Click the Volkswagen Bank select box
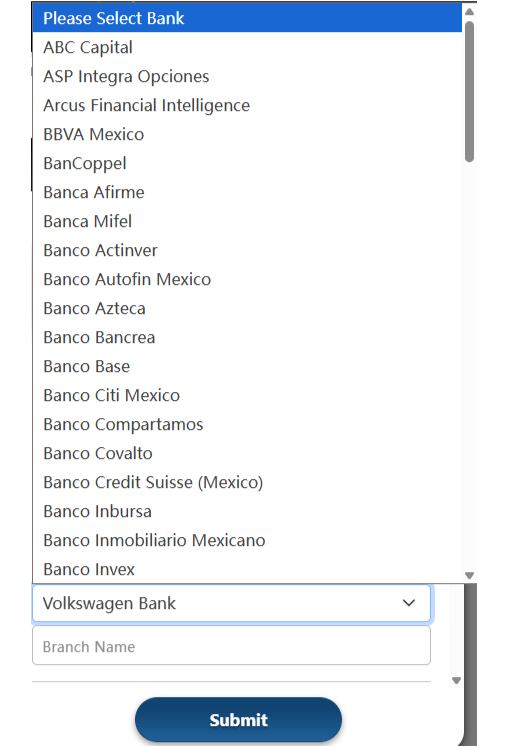The width and height of the screenshot is (522, 746). click(231, 603)
